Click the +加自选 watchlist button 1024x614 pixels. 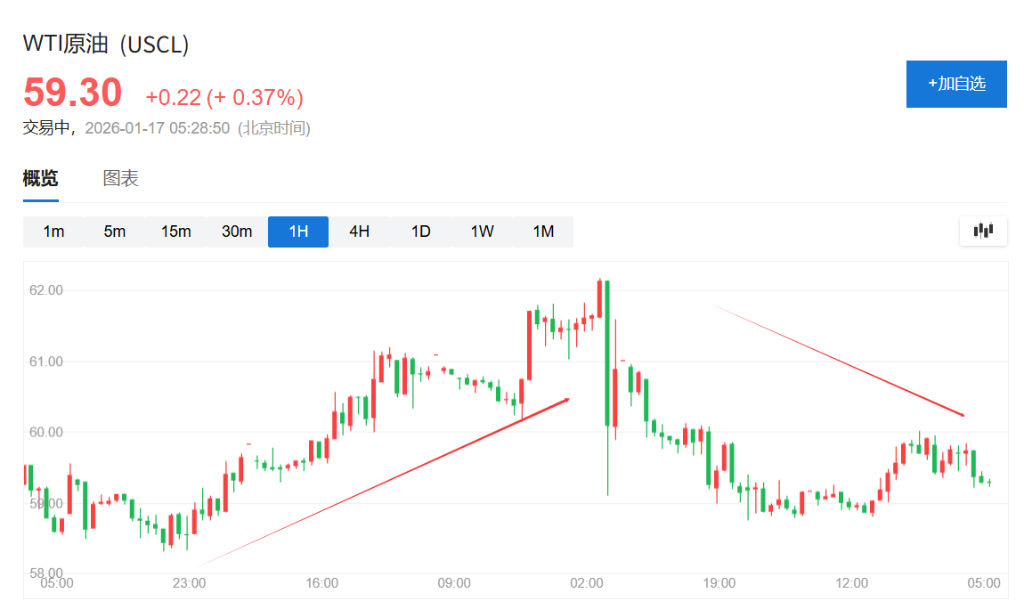coord(956,84)
